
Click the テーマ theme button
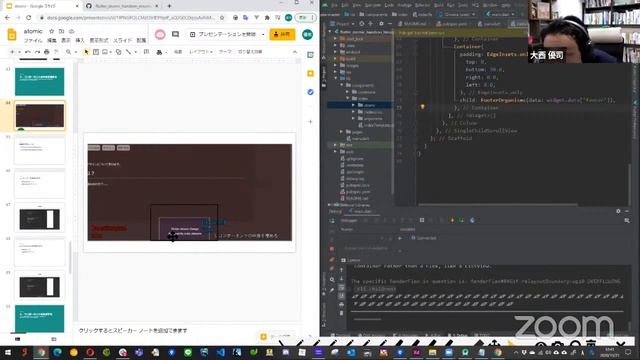point(225,52)
